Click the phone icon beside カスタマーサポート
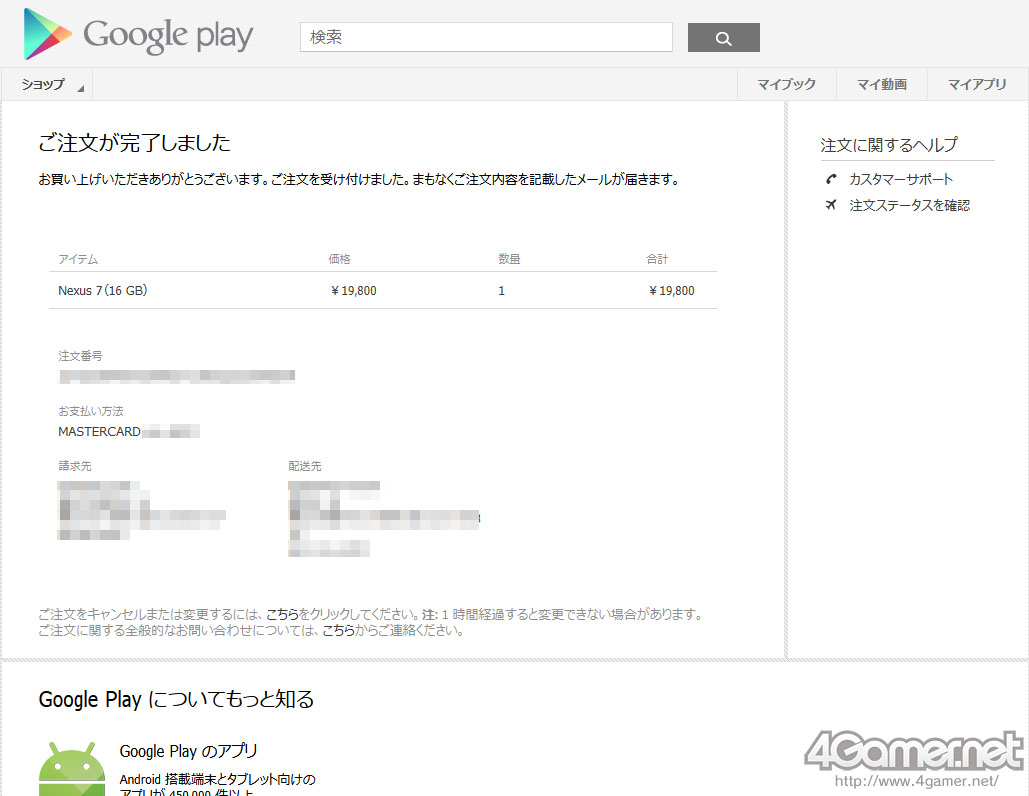1029x796 pixels. pos(831,179)
